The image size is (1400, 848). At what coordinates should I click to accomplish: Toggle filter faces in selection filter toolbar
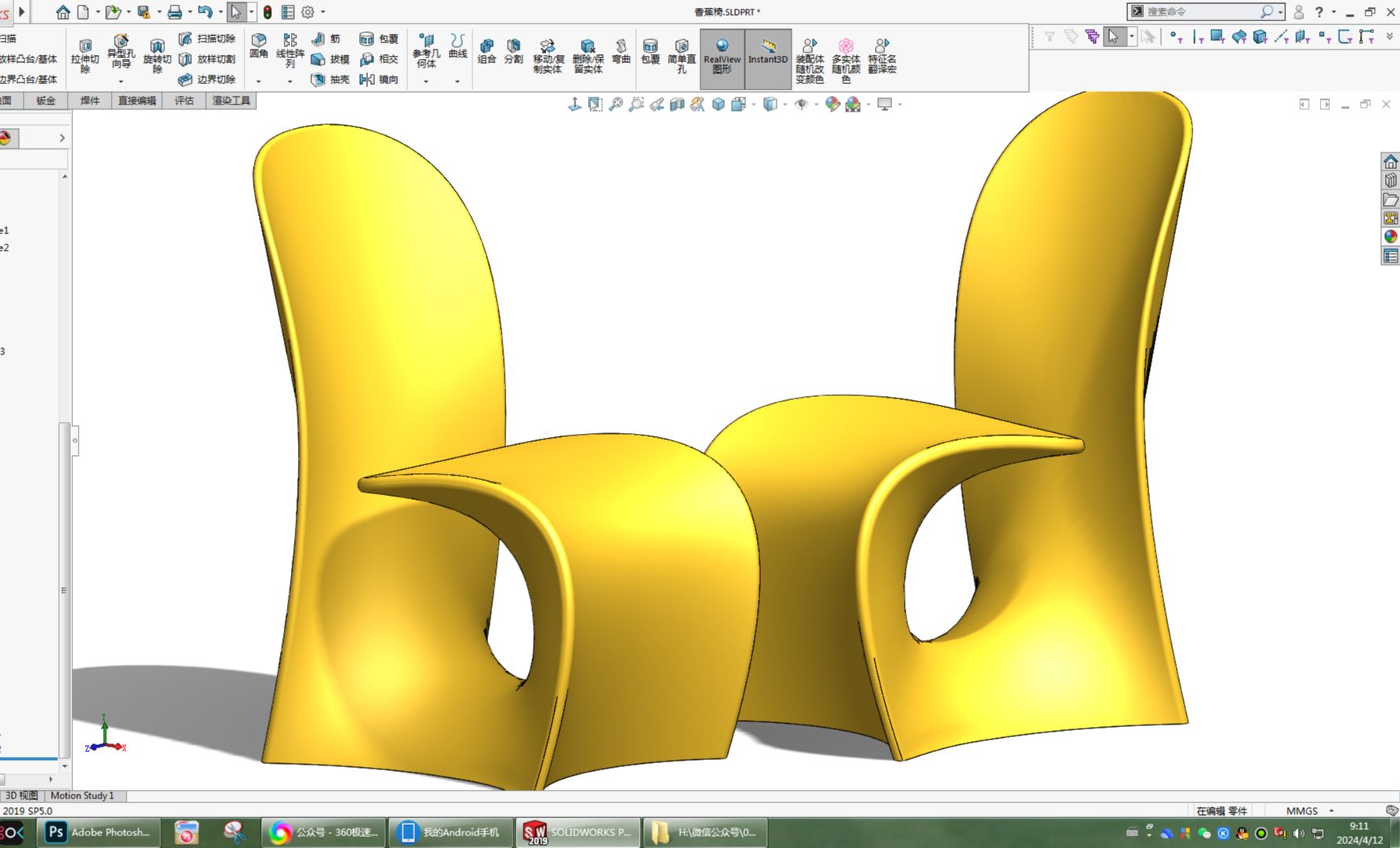[x=1218, y=36]
